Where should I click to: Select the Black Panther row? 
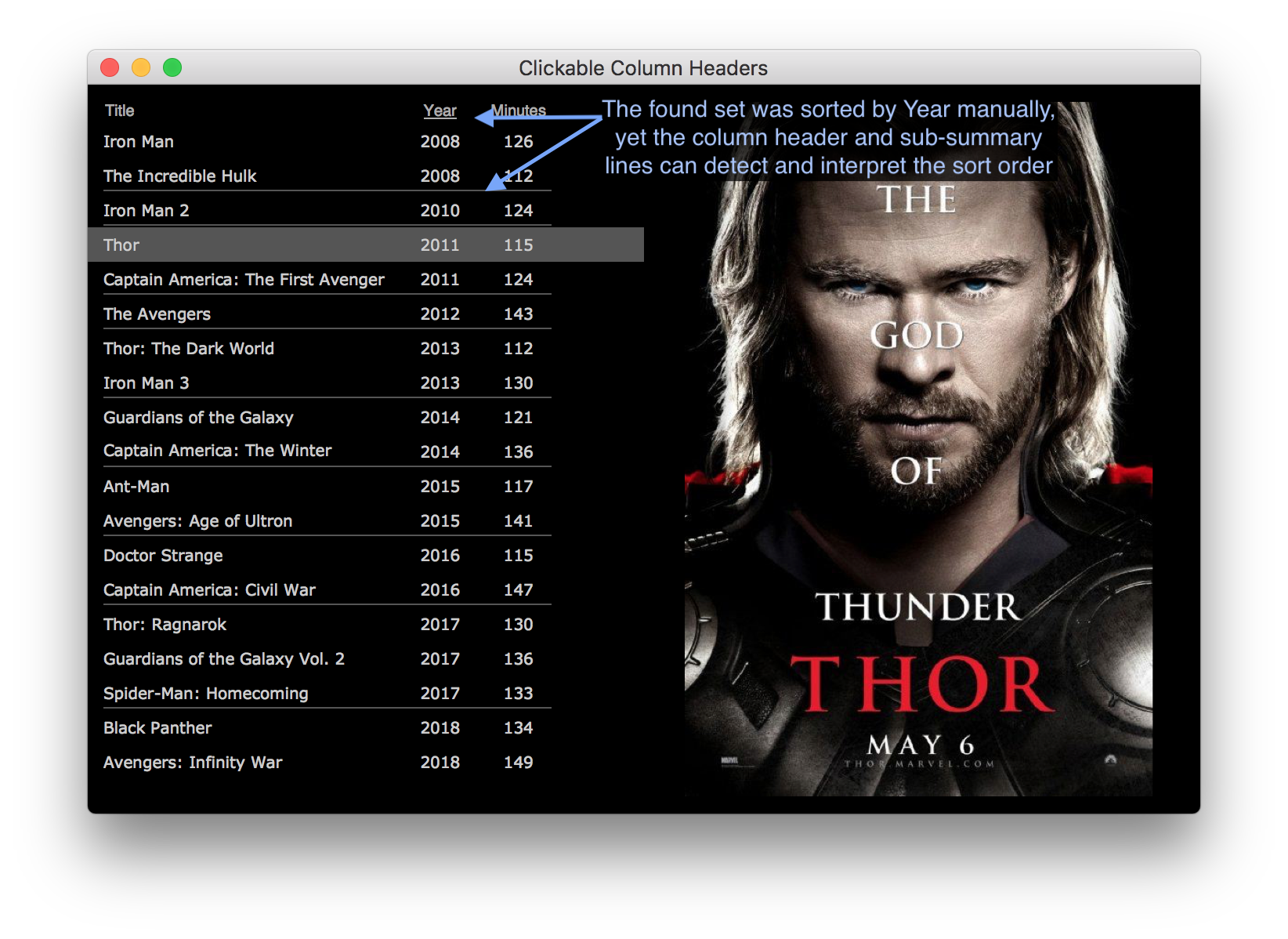[157, 728]
